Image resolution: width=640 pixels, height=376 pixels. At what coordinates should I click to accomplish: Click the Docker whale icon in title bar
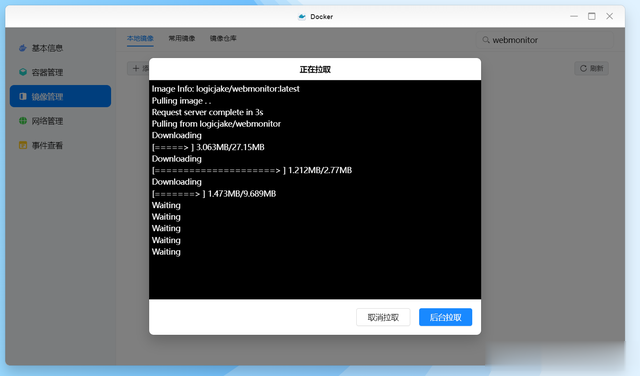click(x=302, y=17)
